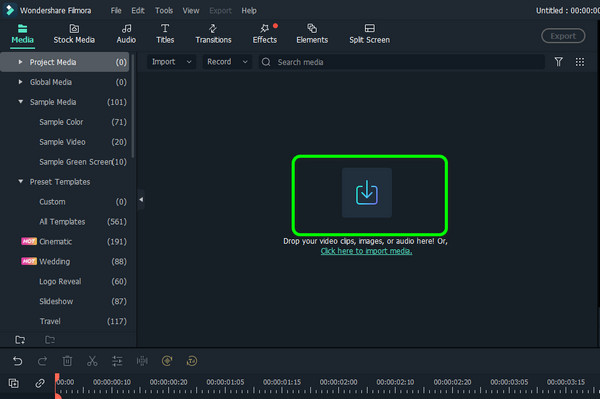Click the timer speed icon in toolbar
This screenshot has width=600, height=399.
tap(192, 361)
